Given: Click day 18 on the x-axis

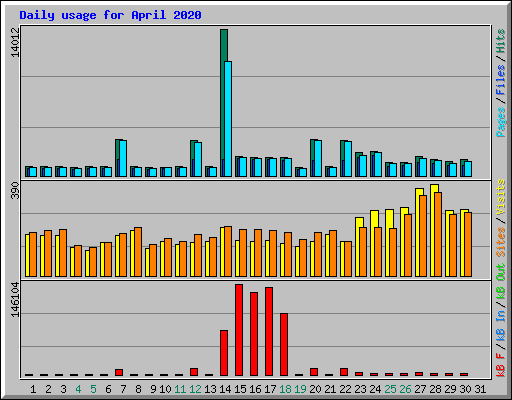Looking at the screenshot, I should click(285, 389).
